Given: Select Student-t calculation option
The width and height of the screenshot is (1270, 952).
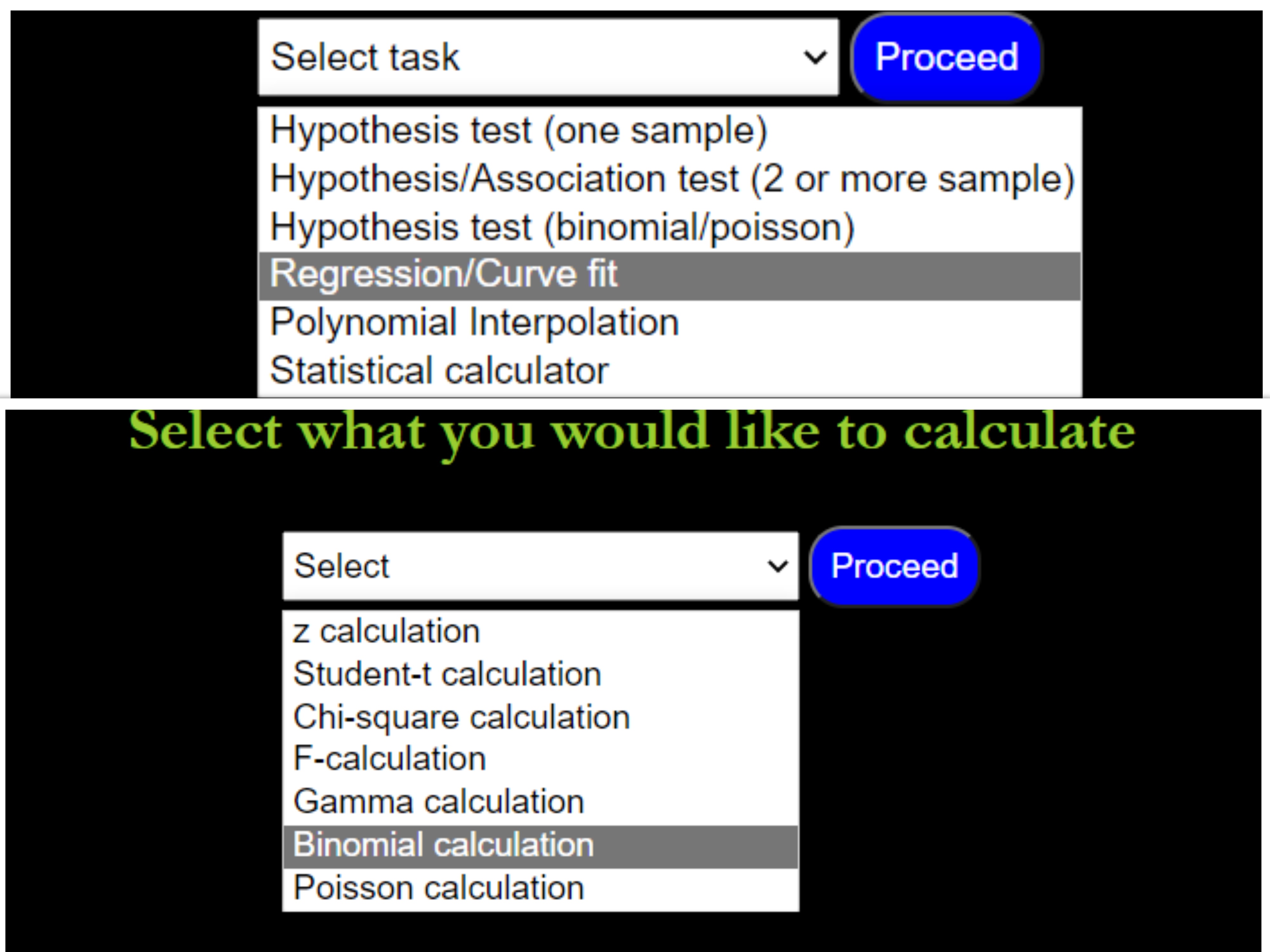Looking at the screenshot, I should [447, 674].
